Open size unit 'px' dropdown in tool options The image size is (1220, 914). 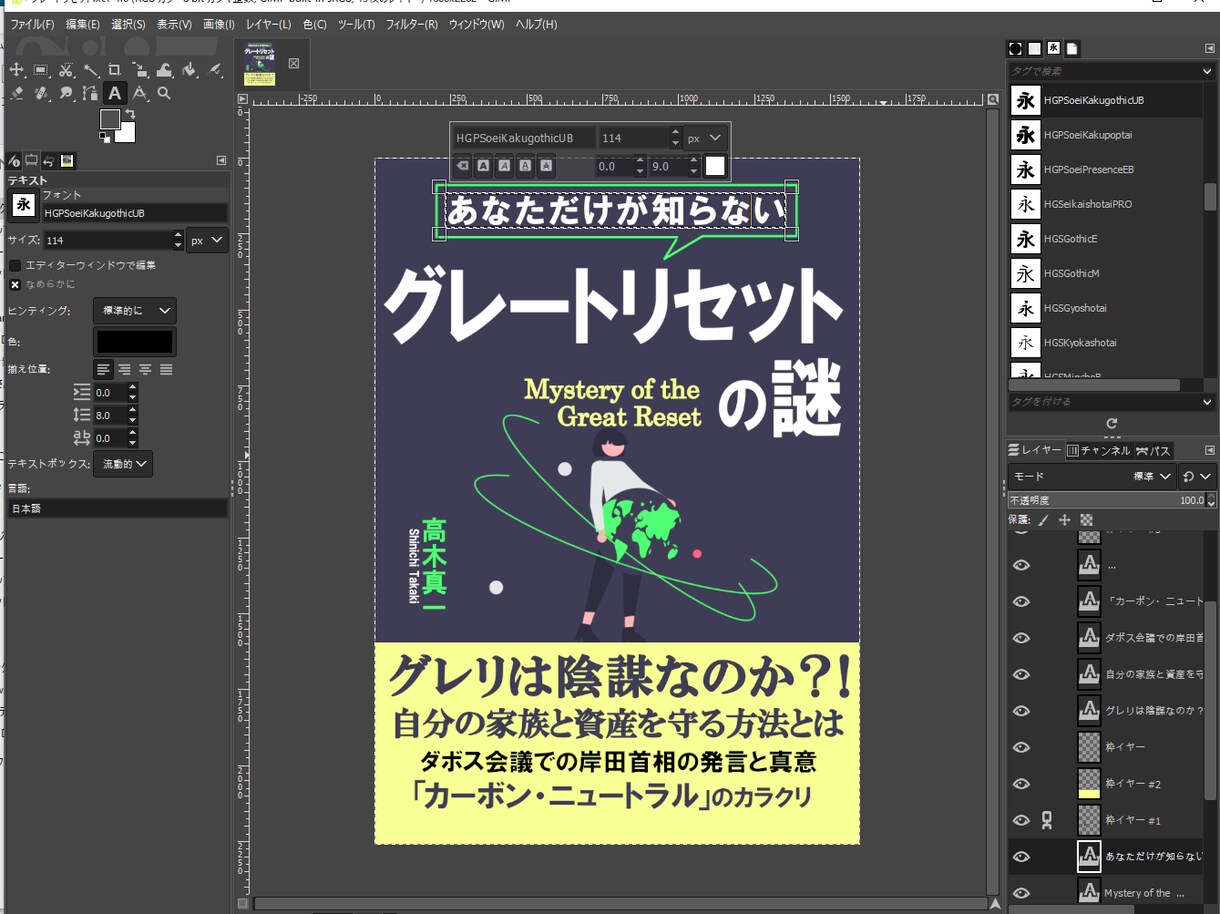pos(208,240)
